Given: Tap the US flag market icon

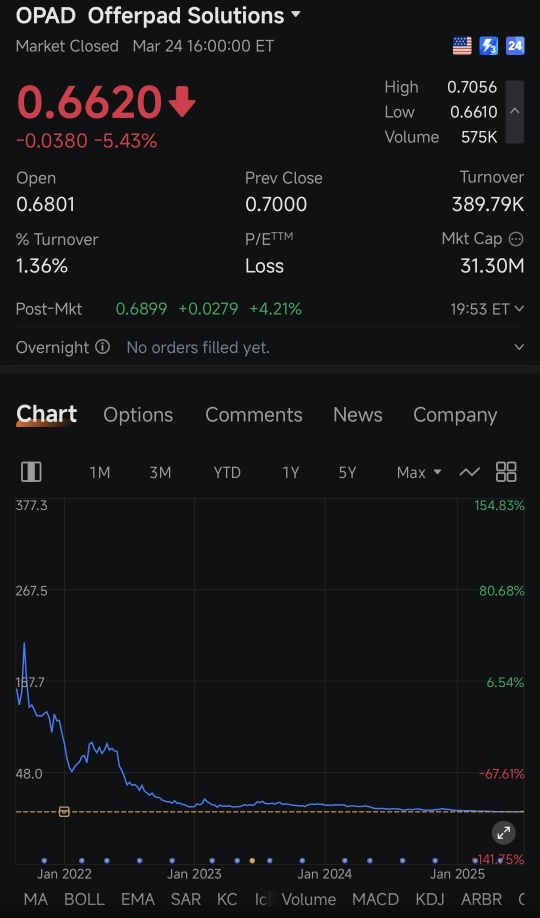Looking at the screenshot, I should [x=462, y=46].
